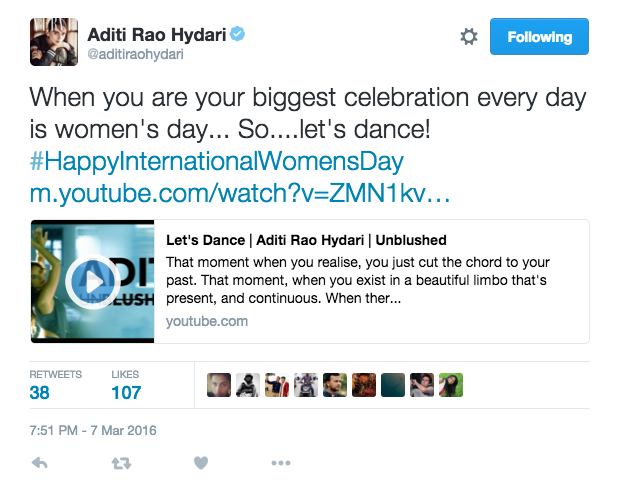Click the Aditi Rao Hydari display name
This screenshot has height=493, width=618.
156,35
